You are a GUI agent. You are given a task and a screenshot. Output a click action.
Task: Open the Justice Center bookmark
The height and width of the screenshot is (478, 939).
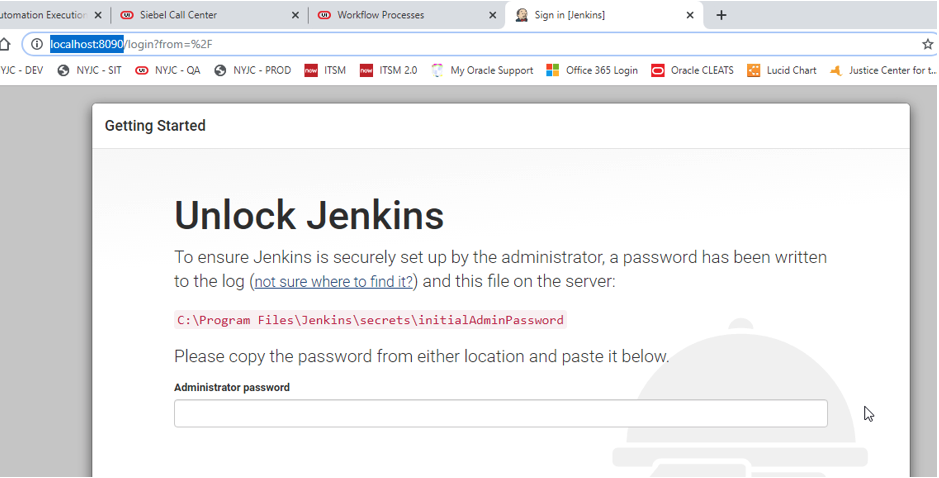pos(883,70)
